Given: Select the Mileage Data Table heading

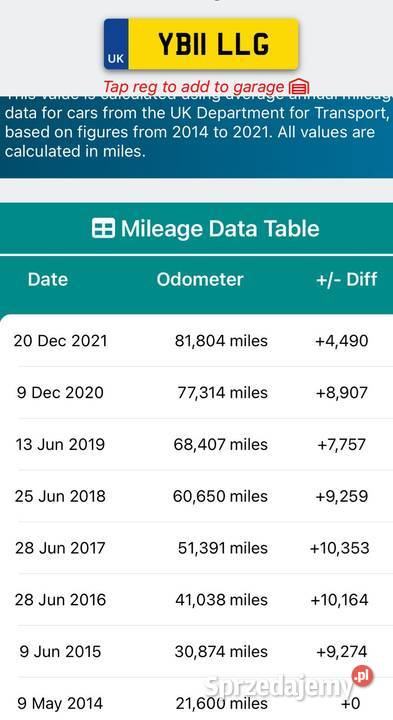Looking at the screenshot, I should point(206,228).
